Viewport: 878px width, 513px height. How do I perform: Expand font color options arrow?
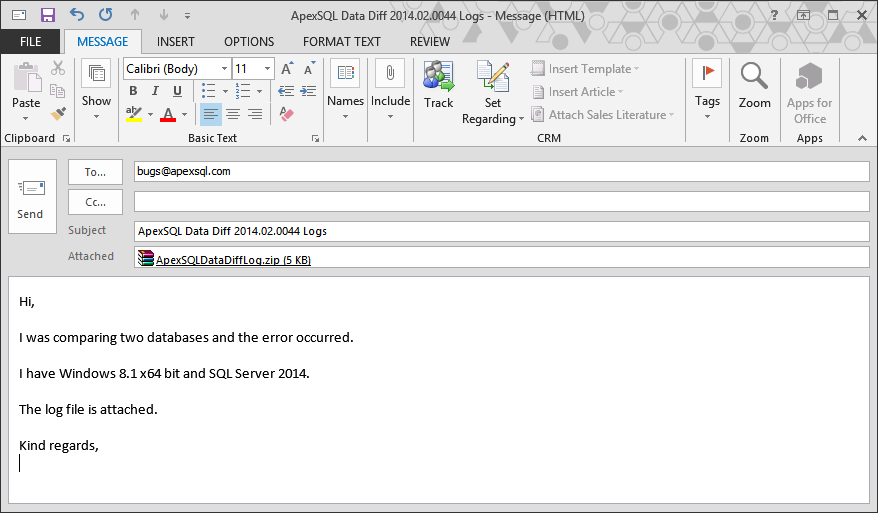(184, 114)
